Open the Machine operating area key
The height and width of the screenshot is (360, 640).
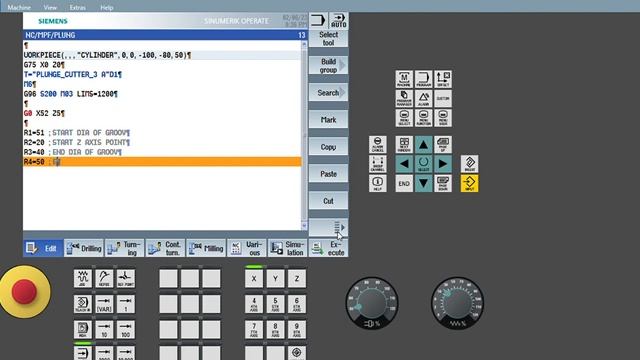click(x=404, y=79)
